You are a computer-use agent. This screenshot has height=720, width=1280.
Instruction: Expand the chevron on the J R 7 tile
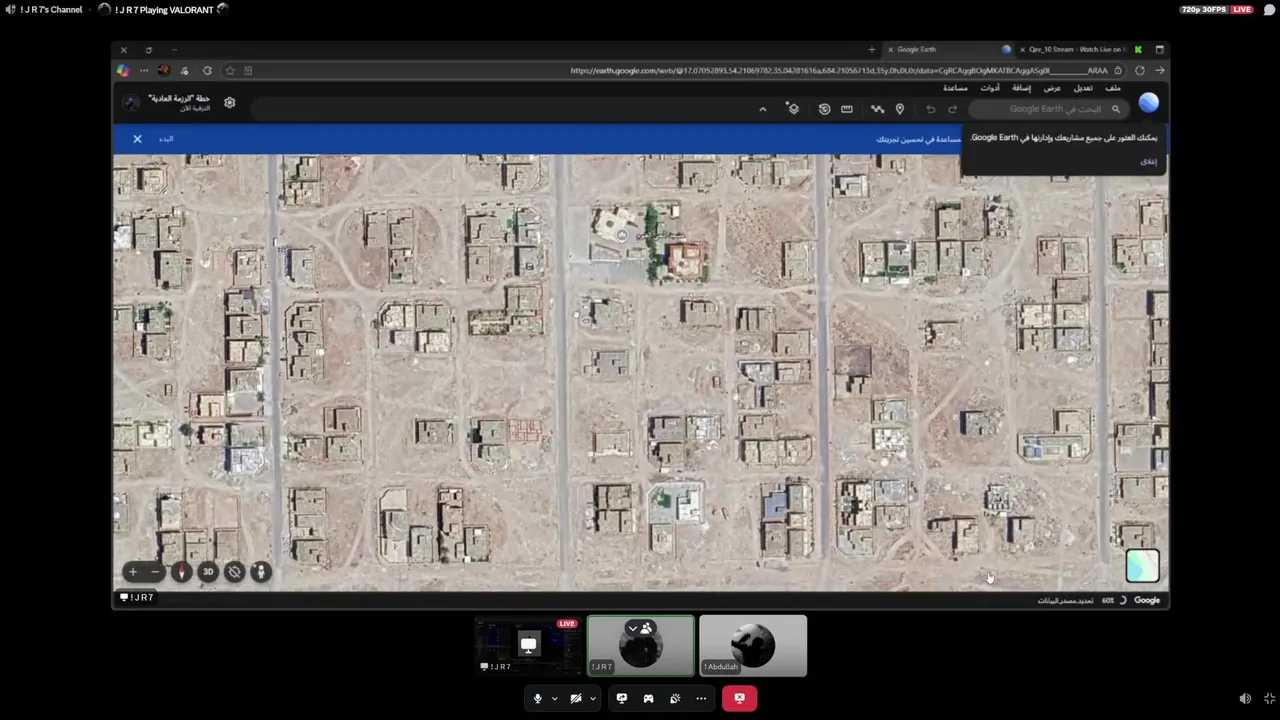pyautogui.click(x=632, y=628)
